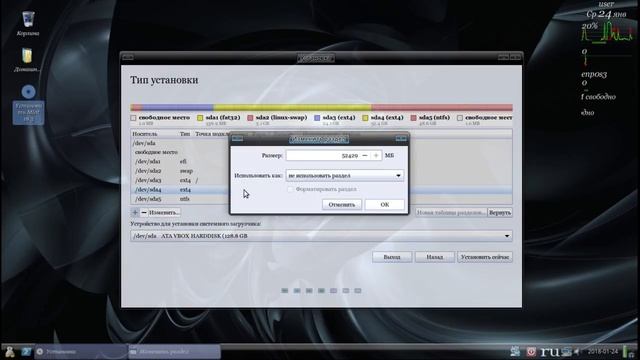Click the CPU usage graph desktop widget
The height and width of the screenshot is (360, 640).
tap(607, 32)
